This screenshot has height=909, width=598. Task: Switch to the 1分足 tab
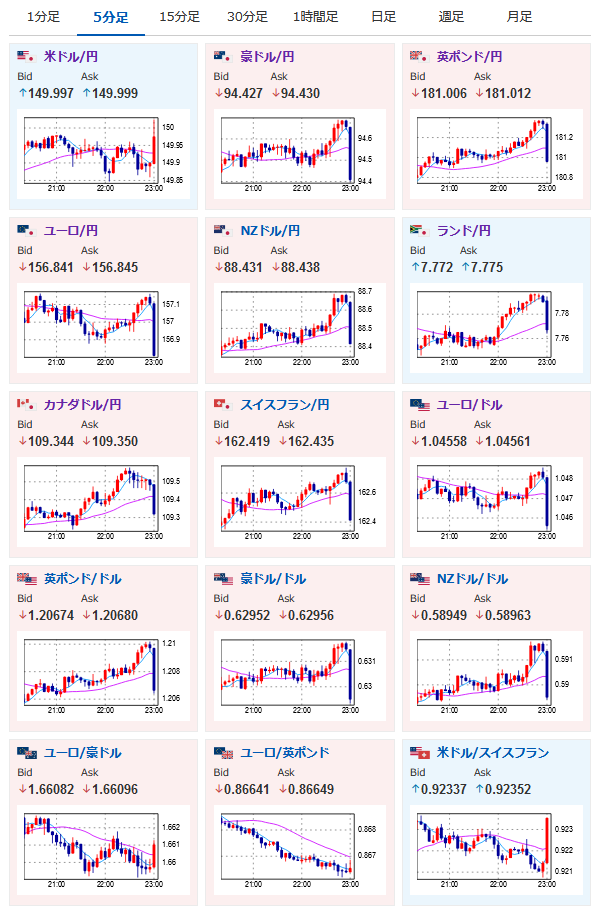tap(43, 17)
